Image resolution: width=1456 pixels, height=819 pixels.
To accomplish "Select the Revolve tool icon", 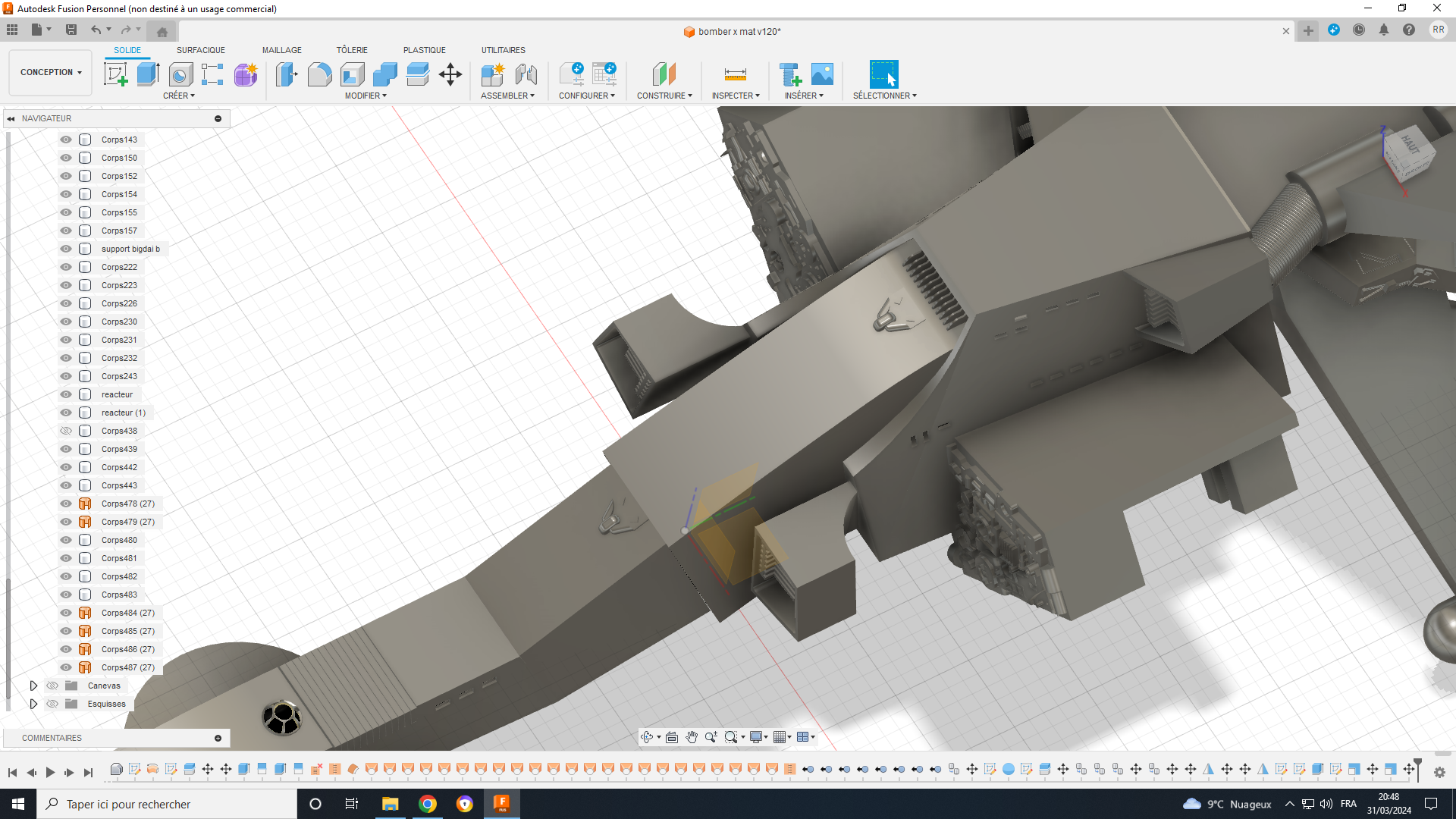I will (180, 74).
